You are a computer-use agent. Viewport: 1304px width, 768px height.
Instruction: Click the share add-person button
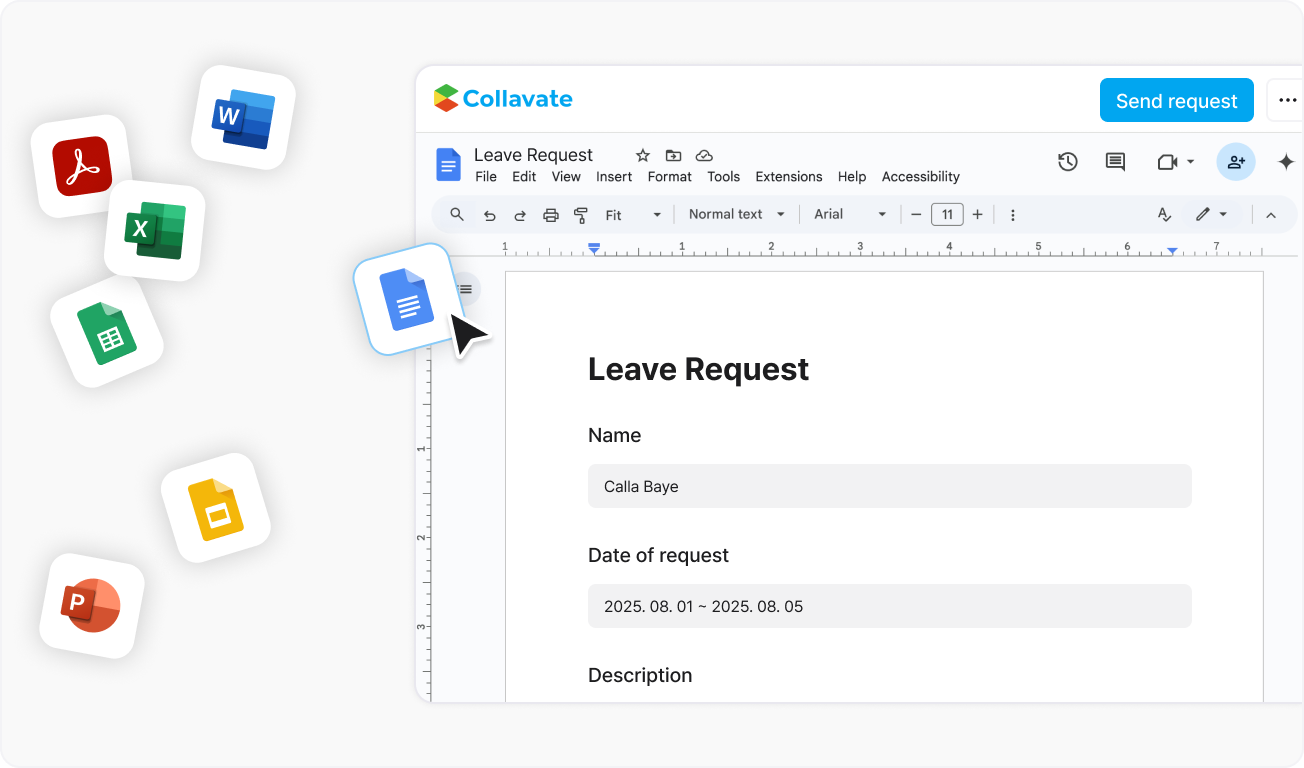(1236, 162)
